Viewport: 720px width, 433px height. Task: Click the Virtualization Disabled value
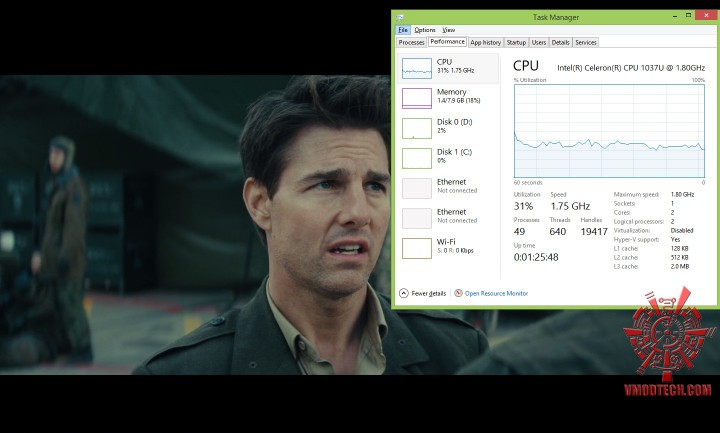click(x=681, y=231)
